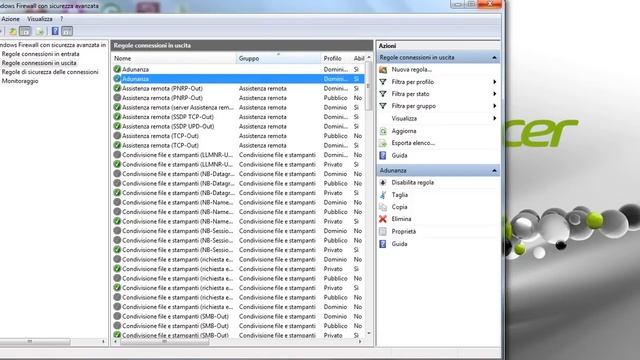Select Assistenza remota (TCP-Out) row with Pubblico profile
This screenshot has height=360, width=640.
click(238, 136)
